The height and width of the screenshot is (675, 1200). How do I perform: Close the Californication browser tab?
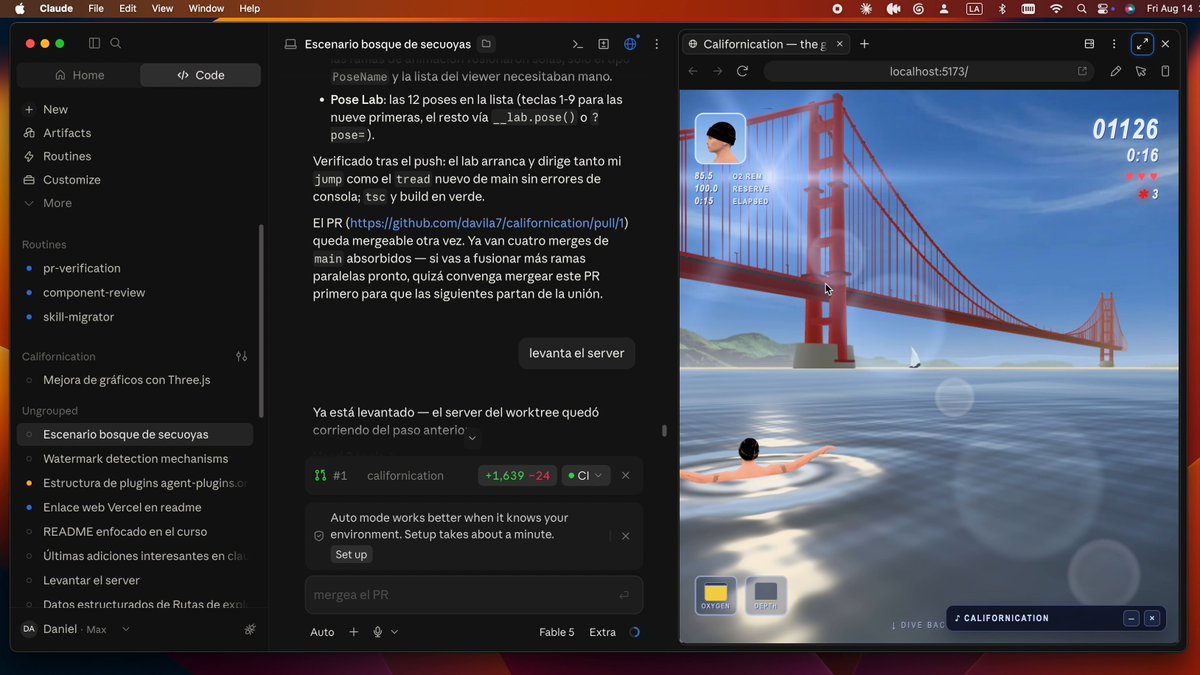coord(838,44)
